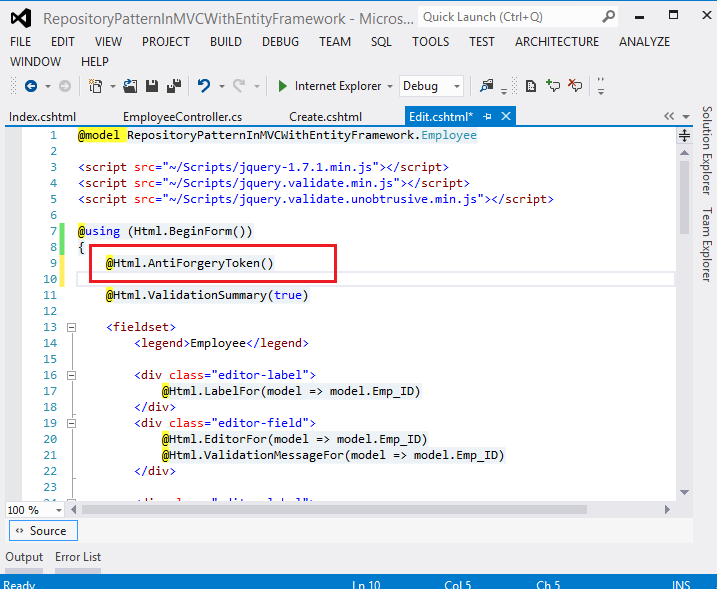The height and width of the screenshot is (589, 717).
Task: Switch to the EmployeeController.cs tab
Action: tap(182, 117)
